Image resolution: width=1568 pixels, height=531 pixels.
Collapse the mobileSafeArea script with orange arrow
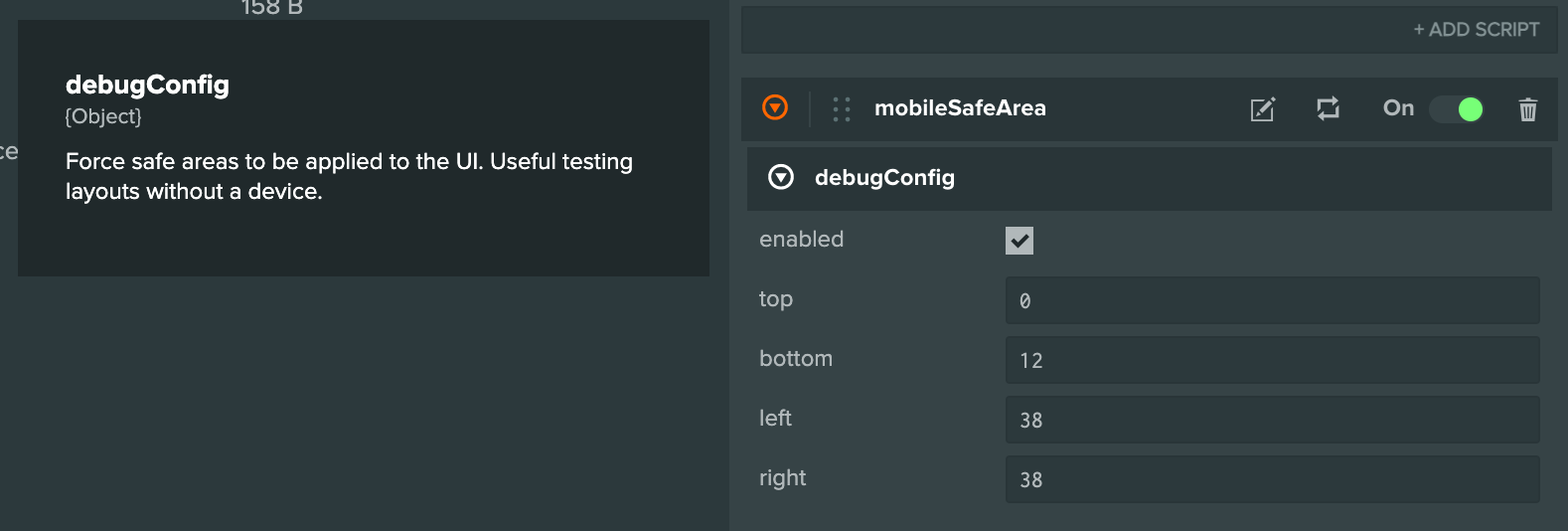[775, 107]
